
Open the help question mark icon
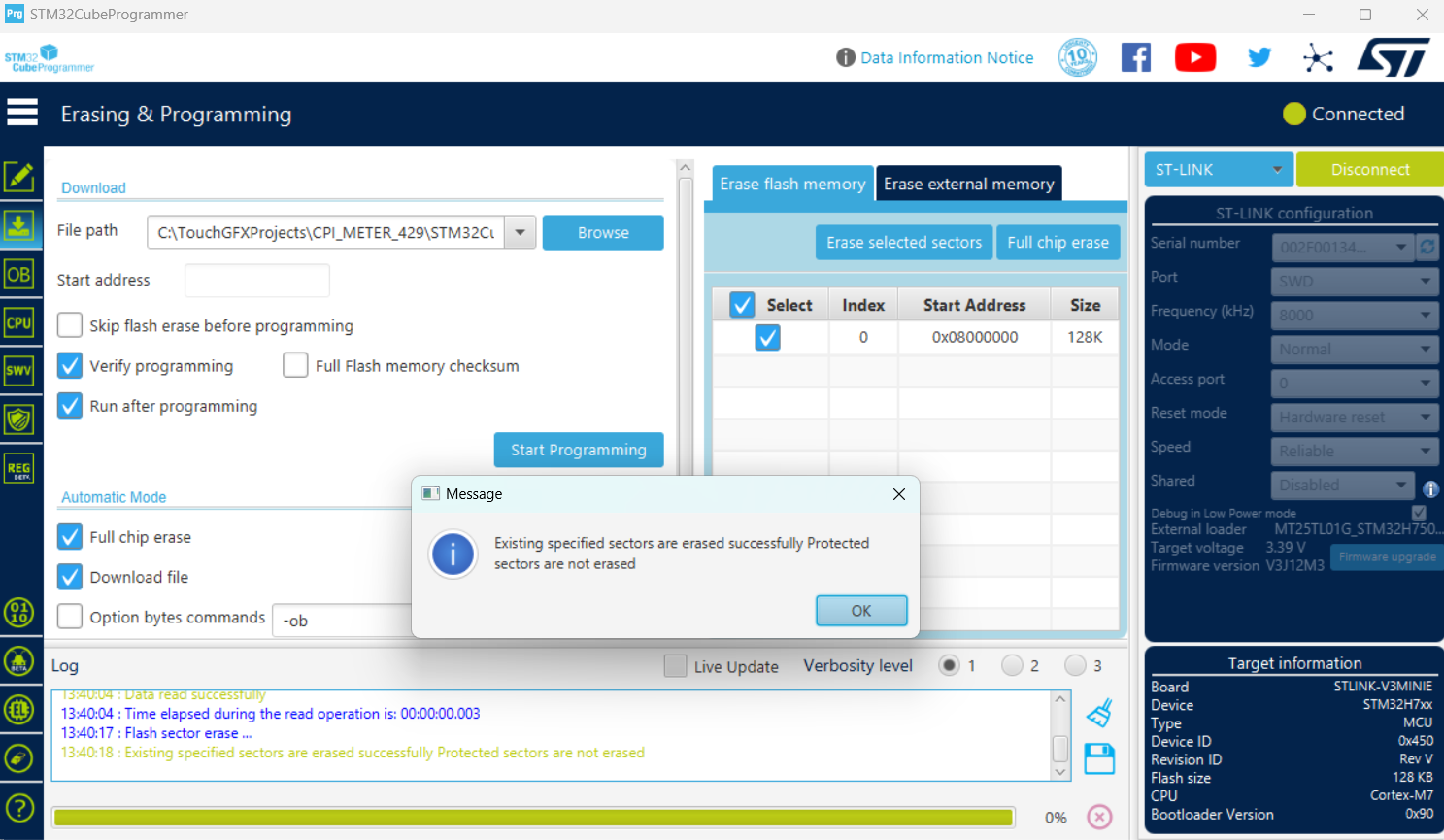[x=19, y=808]
